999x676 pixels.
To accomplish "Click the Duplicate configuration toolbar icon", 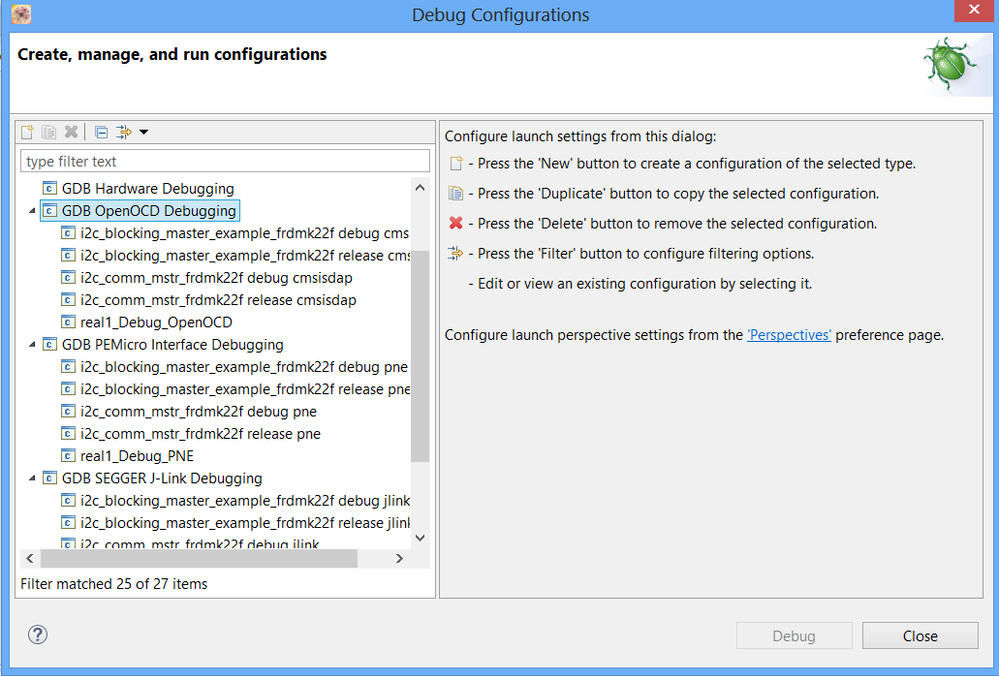I will pyautogui.click(x=49, y=132).
